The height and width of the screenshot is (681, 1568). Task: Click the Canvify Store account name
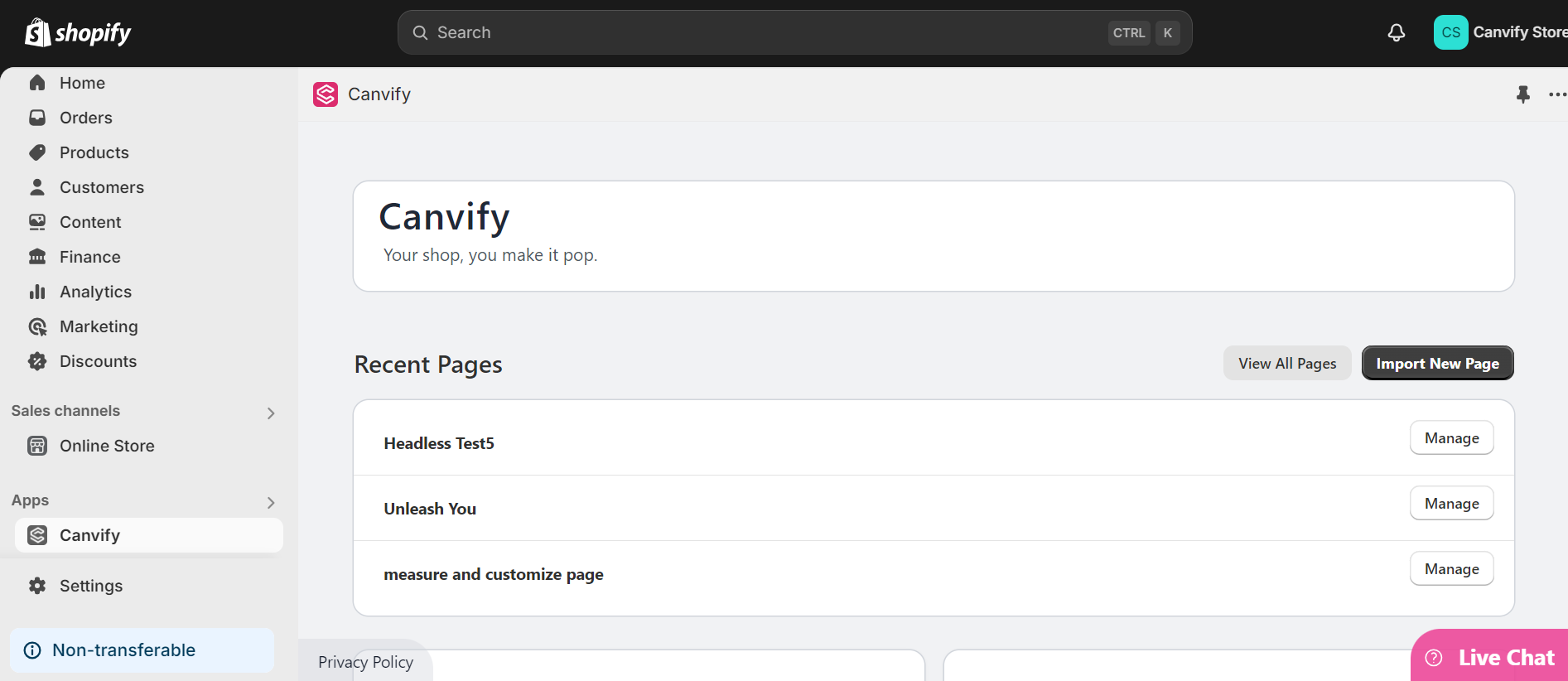pos(1520,32)
